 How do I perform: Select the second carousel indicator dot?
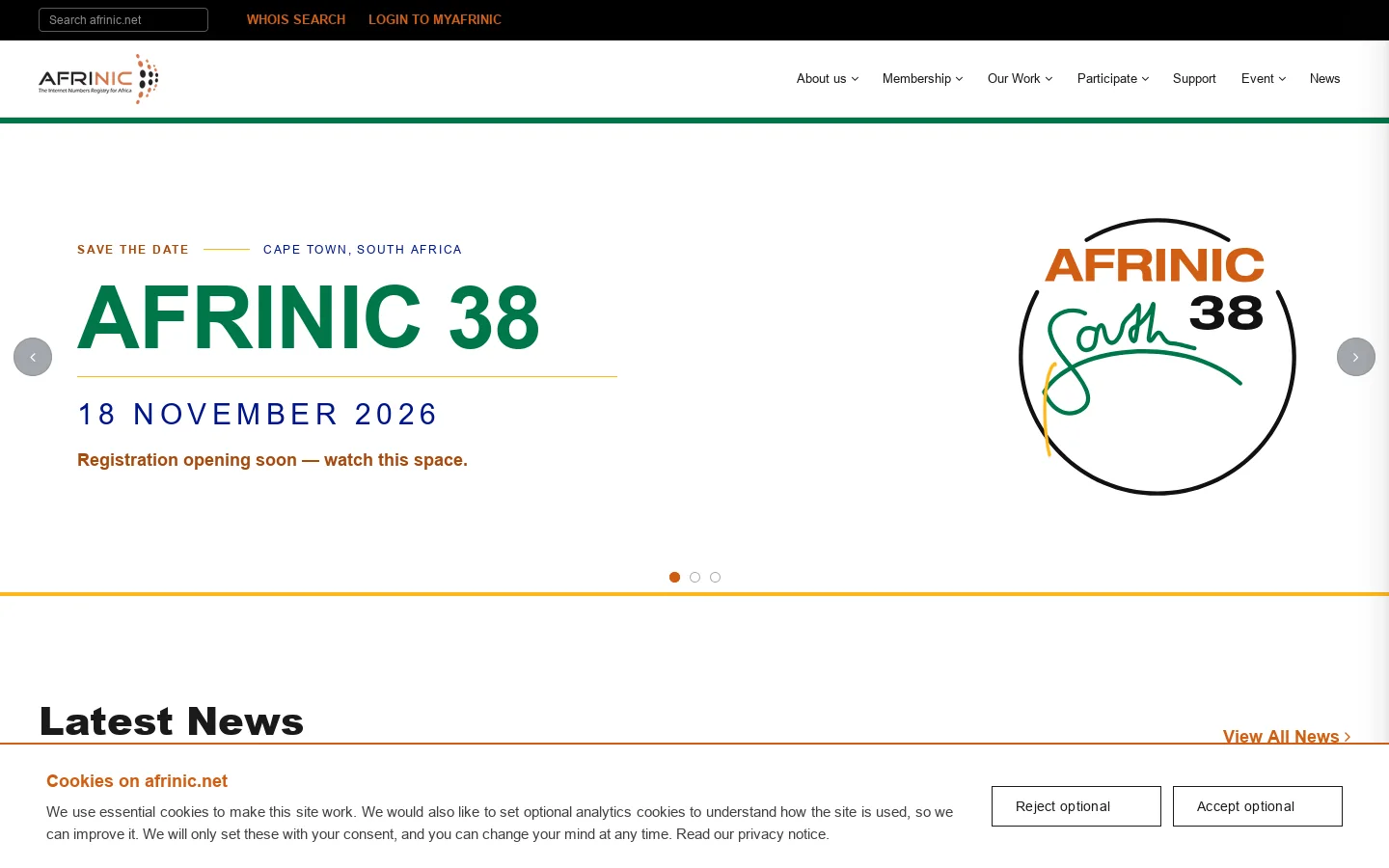tap(694, 577)
